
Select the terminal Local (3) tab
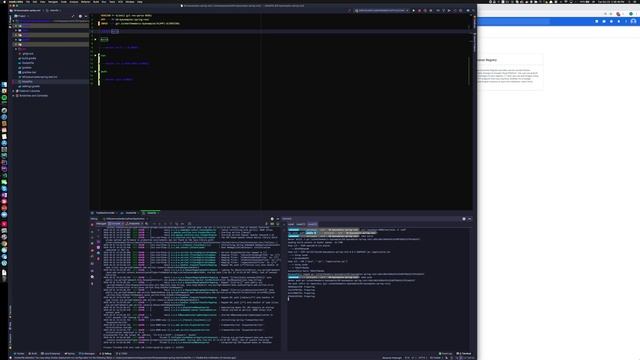click(x=312, y=224)
